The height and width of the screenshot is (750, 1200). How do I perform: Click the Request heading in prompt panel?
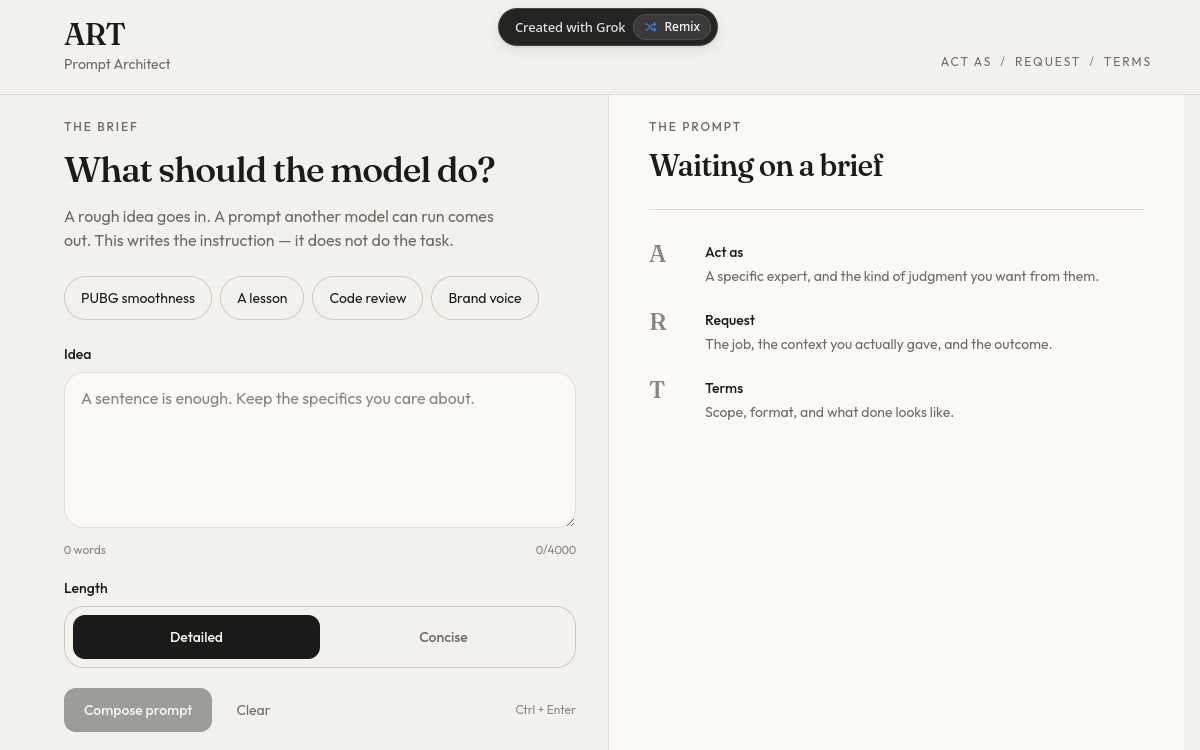pyautogui.click(x=730, y=320)
